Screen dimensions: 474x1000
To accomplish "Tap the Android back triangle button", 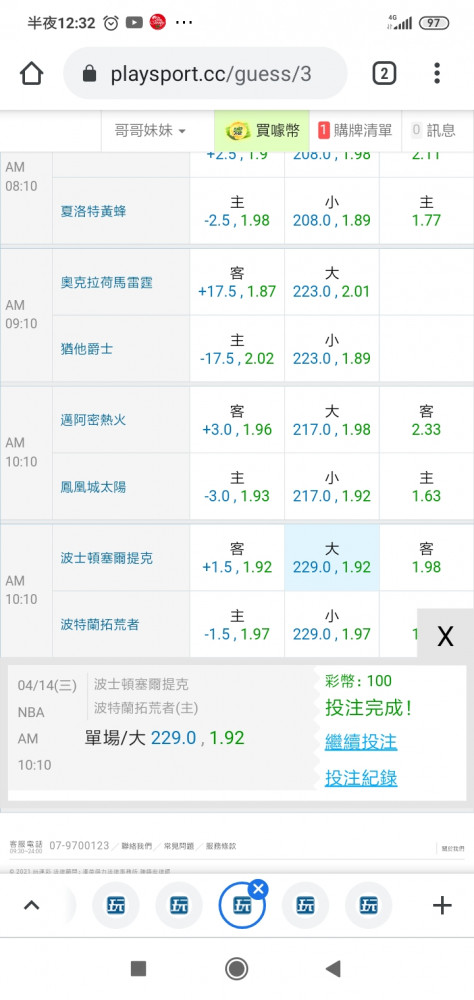I will (333, 969).
